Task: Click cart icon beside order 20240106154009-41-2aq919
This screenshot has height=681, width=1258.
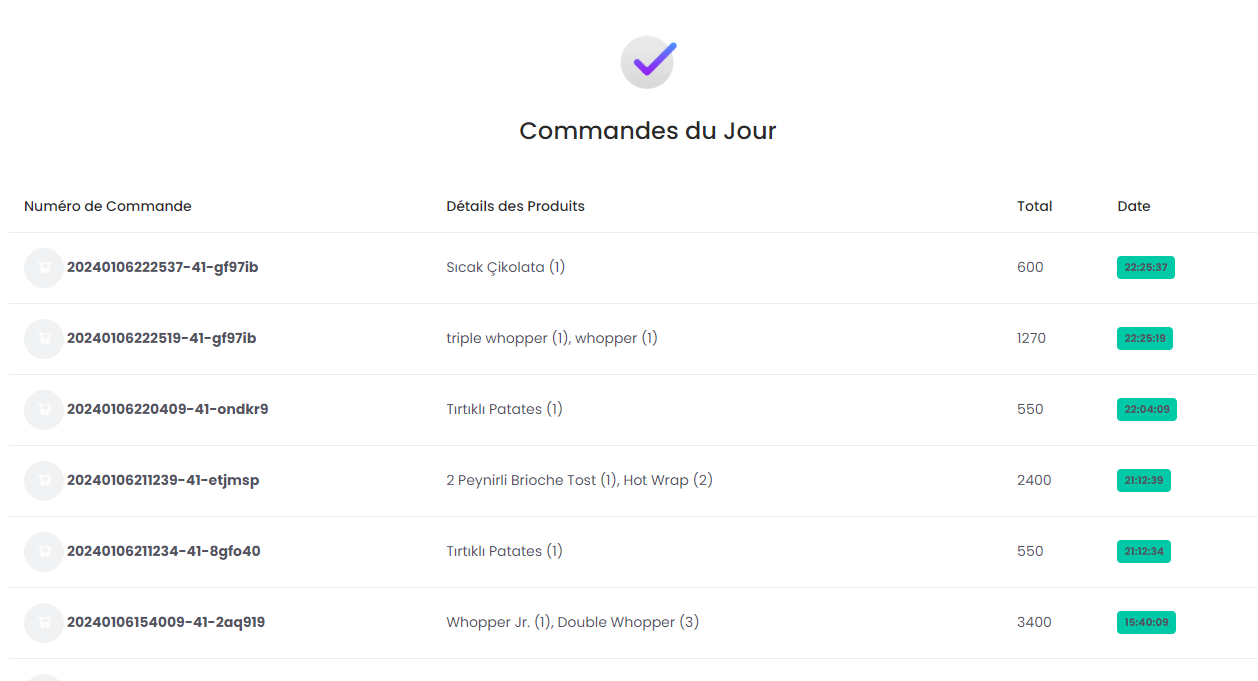Action: (44, 623)
